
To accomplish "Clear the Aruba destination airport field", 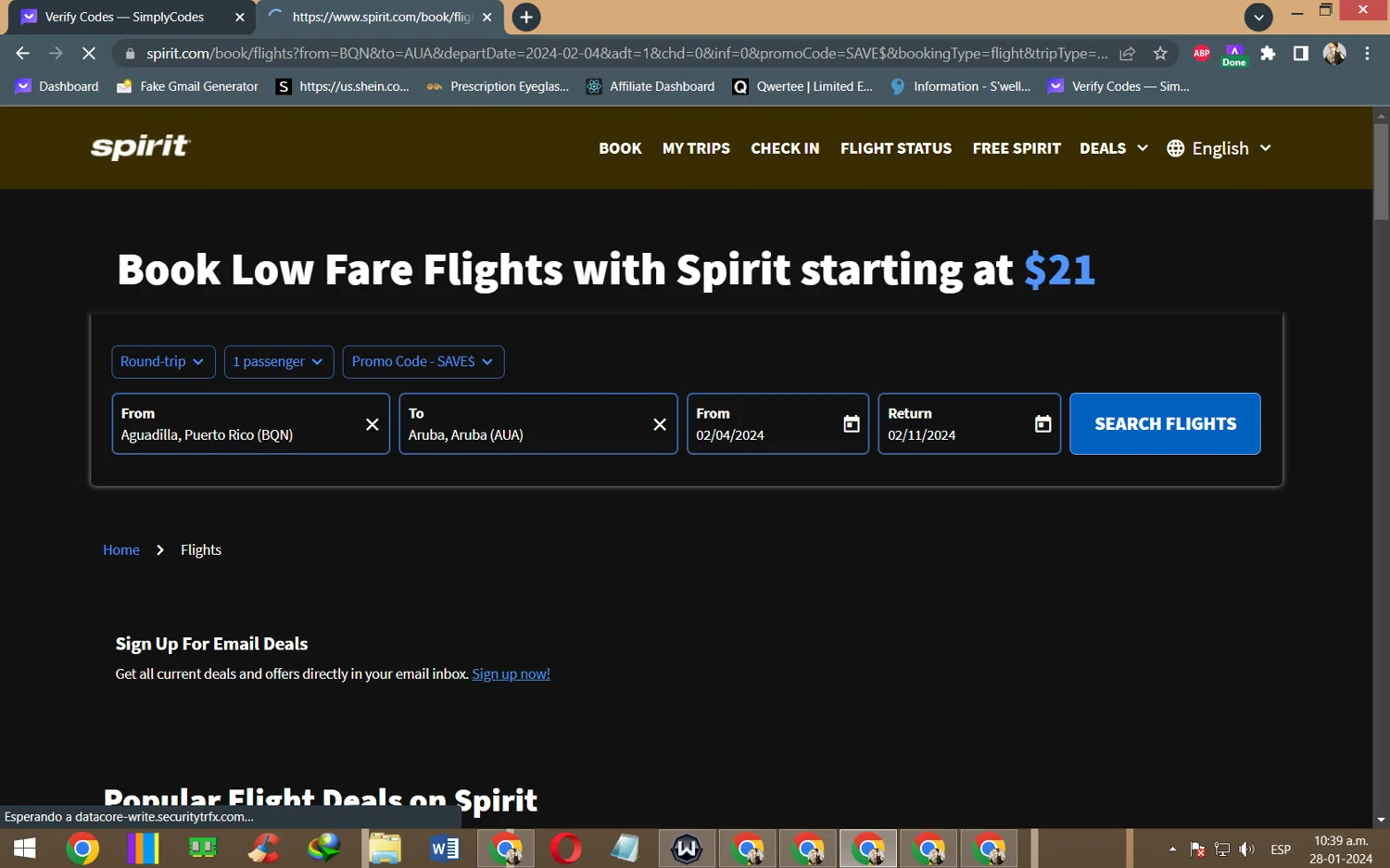I will point(660,424).
